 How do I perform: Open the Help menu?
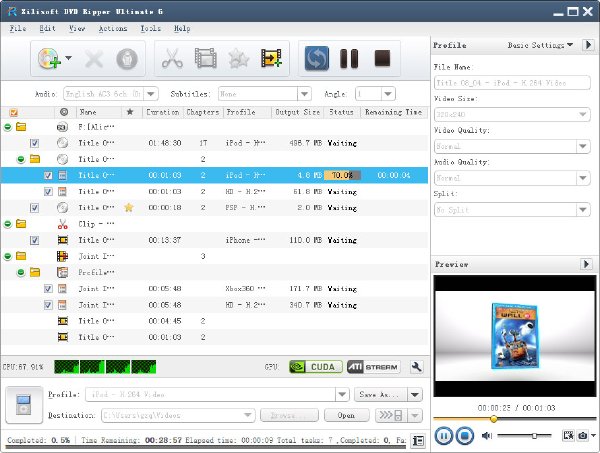click(182, 28)
